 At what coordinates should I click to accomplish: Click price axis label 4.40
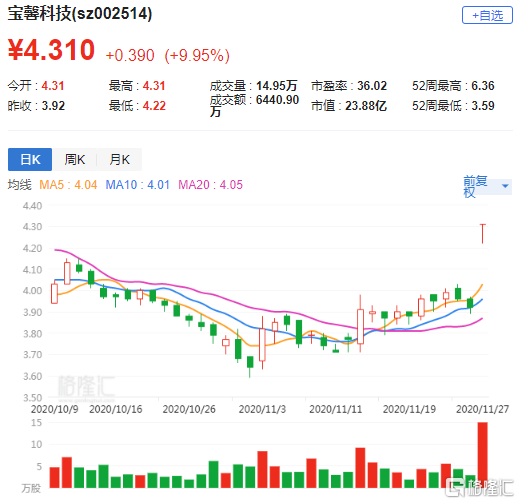coord(32,206)
